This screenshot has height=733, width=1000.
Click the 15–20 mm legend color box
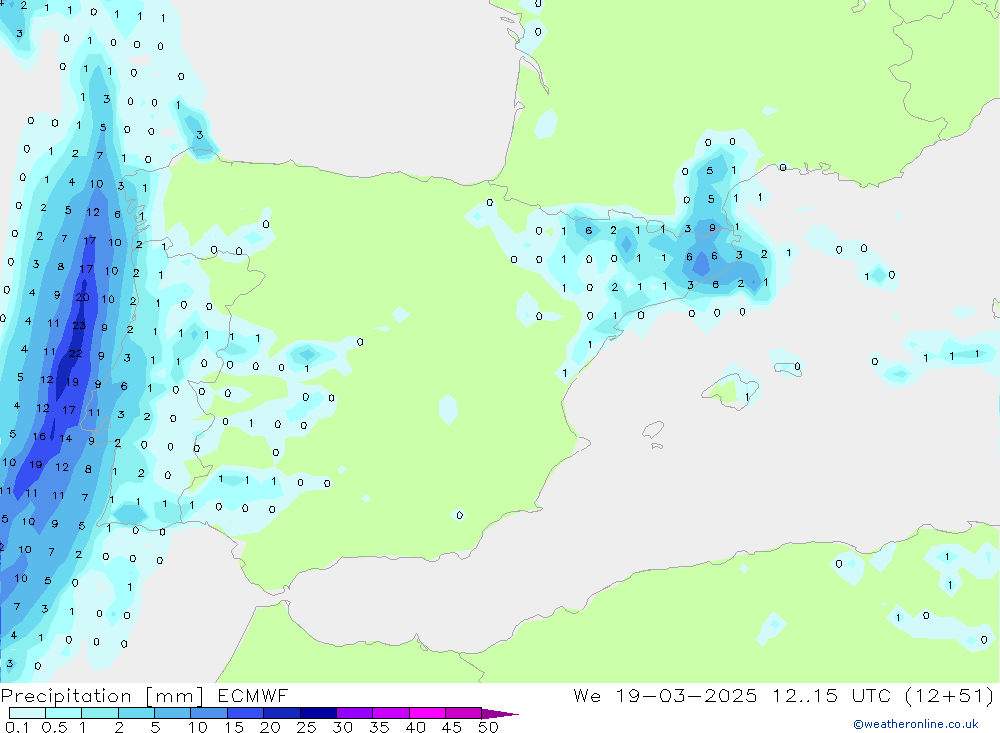(246, 713)
